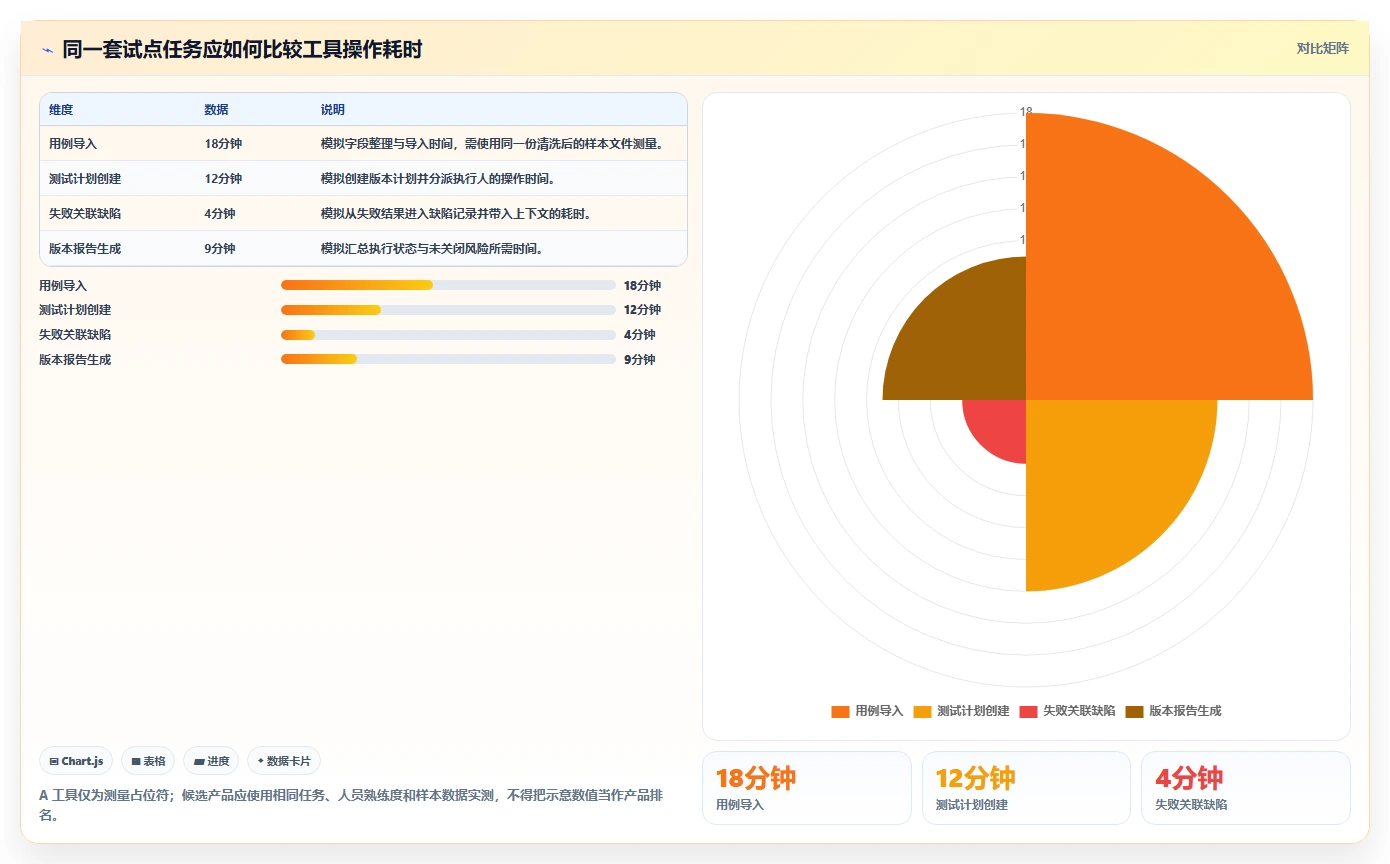The height and width of the screenshot is (864, 1390).
Task: Select the Chart.js tag chip
Action: pyautogui.click(x=77, y=761)
